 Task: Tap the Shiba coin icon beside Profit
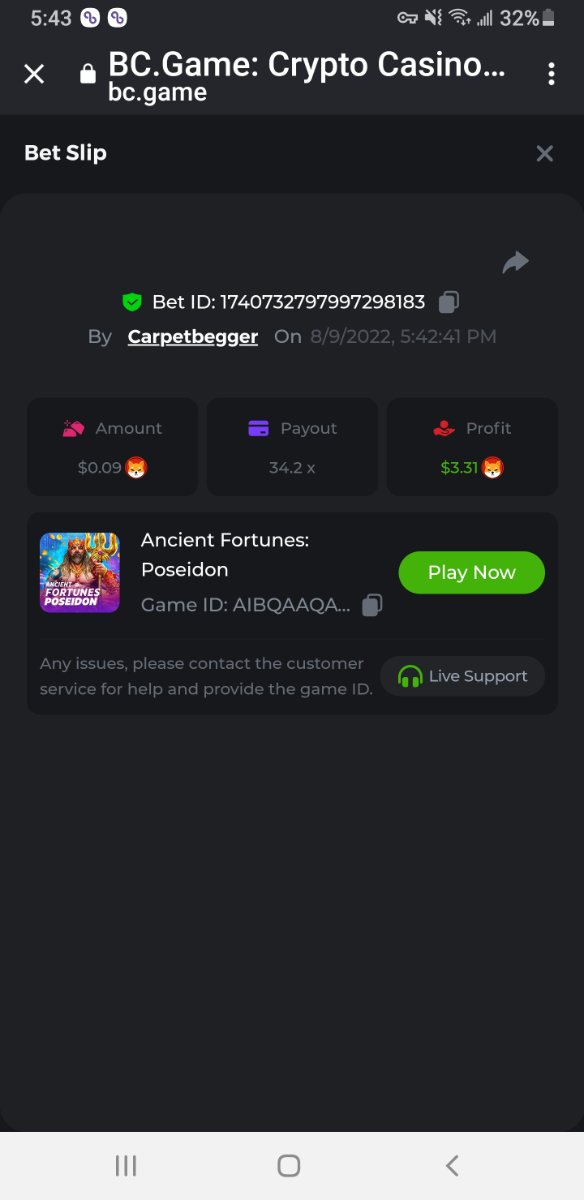tap(493, 467)
